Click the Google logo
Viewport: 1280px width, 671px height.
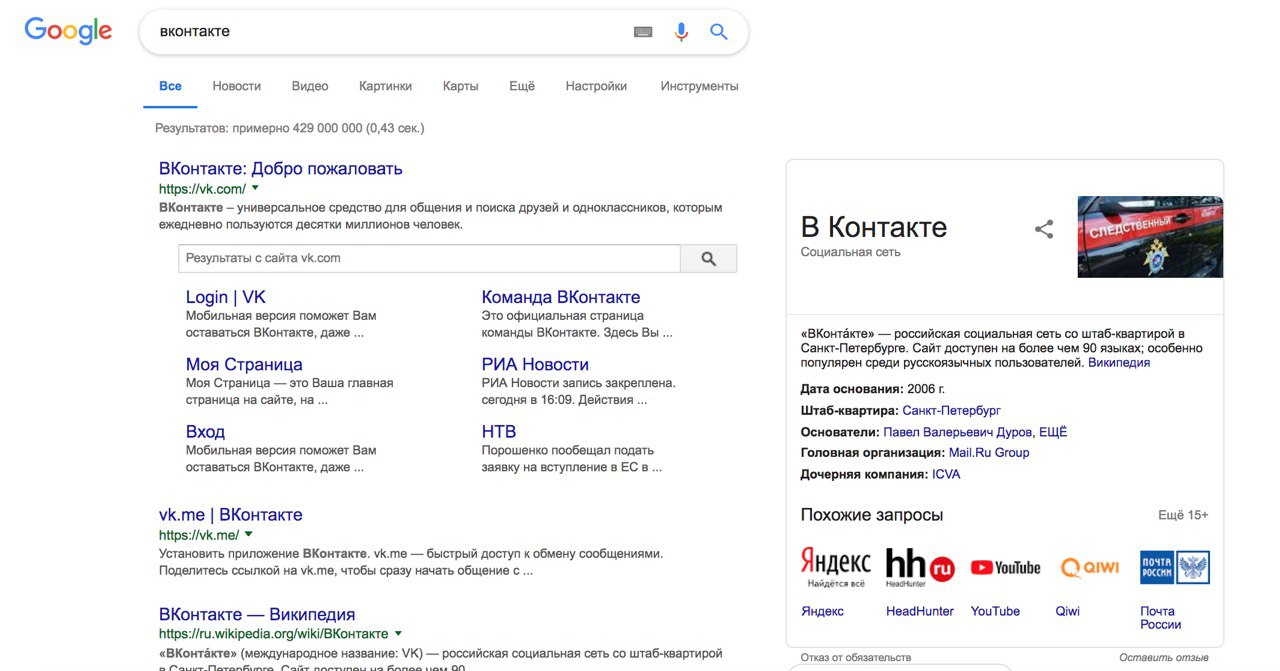68,31
